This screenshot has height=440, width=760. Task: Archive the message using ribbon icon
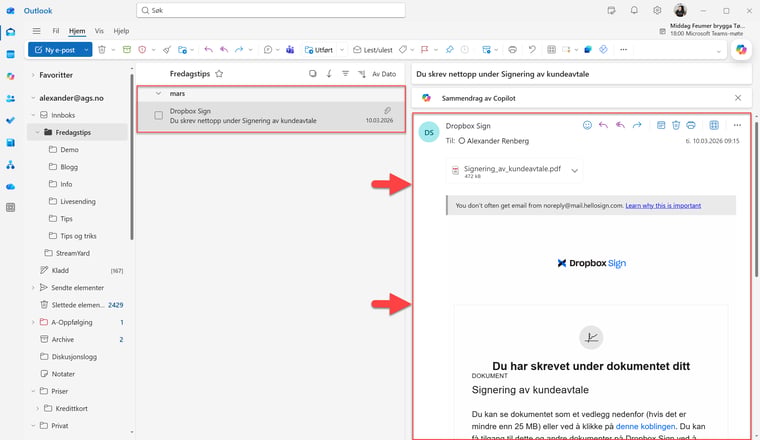127,49
